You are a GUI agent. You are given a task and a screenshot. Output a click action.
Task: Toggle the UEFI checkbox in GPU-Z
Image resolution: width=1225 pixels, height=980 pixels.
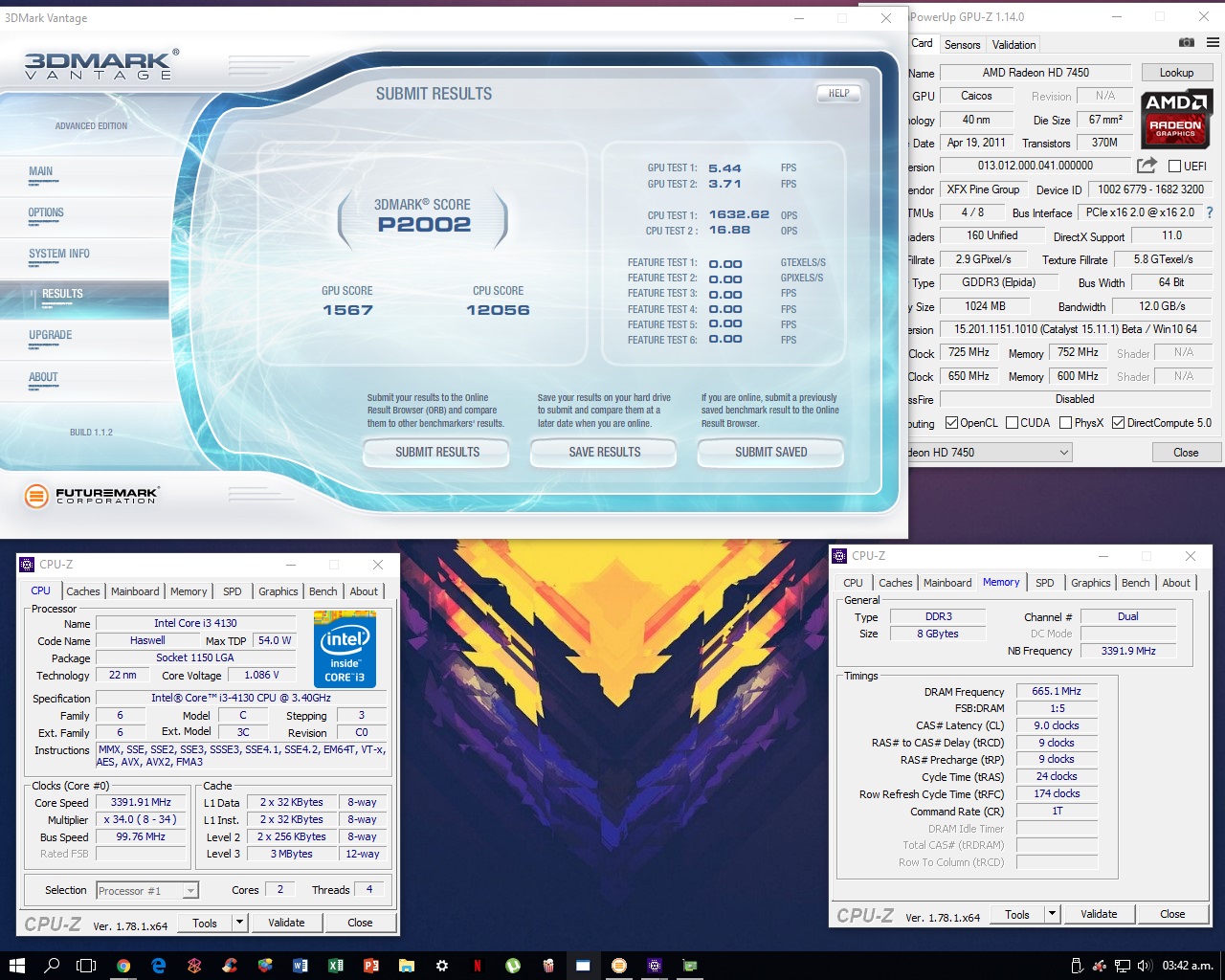(1174, 166)
